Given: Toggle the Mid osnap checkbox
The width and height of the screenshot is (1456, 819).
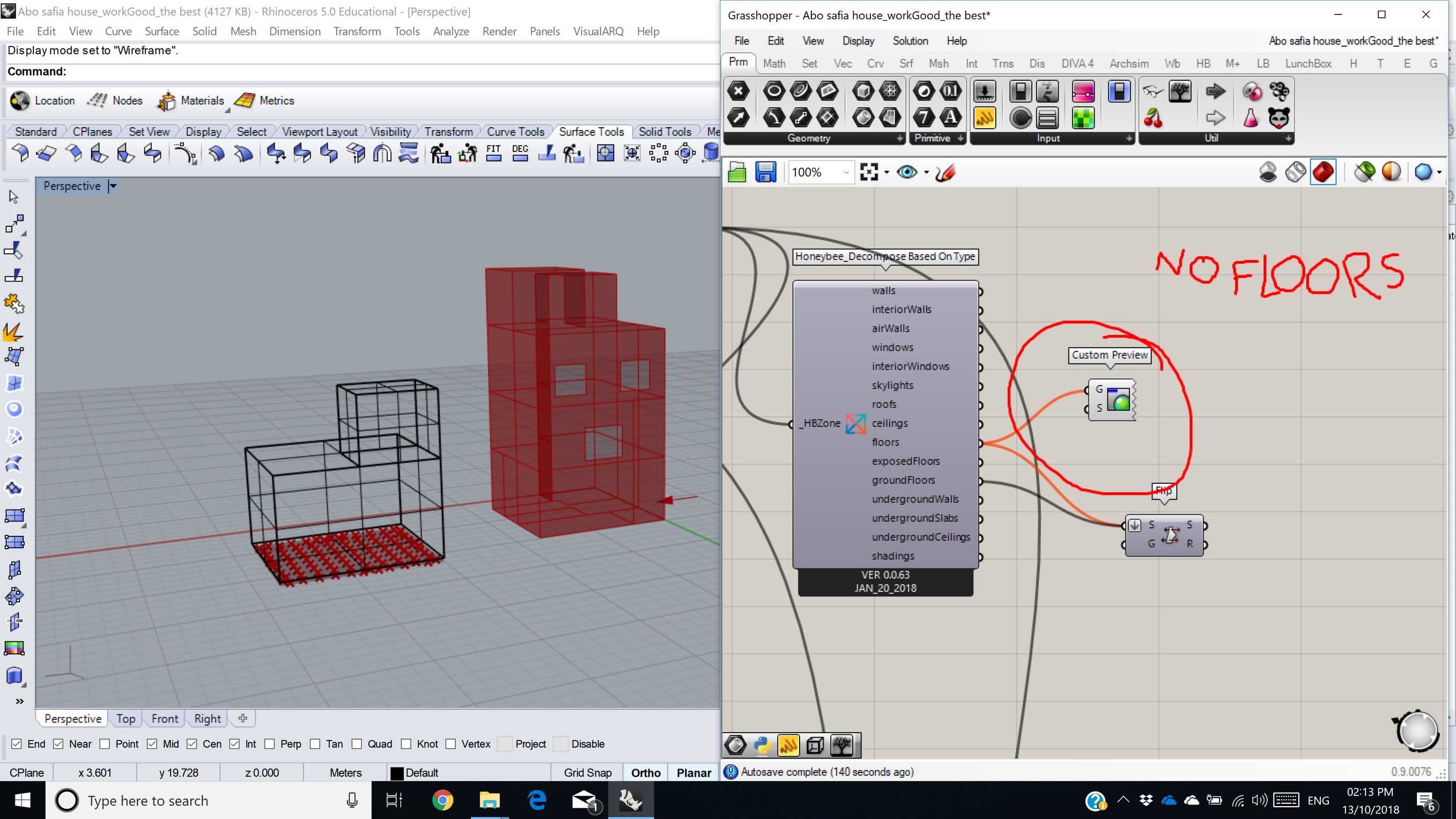Looking at the screenshot, I should tap(152, 744).
